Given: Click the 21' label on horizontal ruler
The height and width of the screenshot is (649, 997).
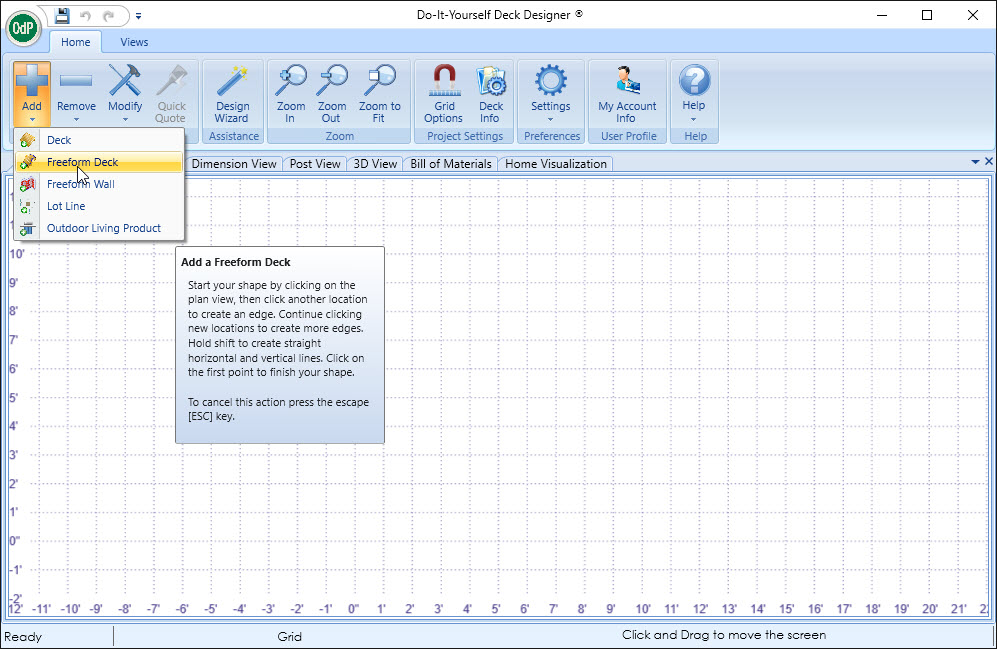Looking at the screenshot, I should pos(958,609).
